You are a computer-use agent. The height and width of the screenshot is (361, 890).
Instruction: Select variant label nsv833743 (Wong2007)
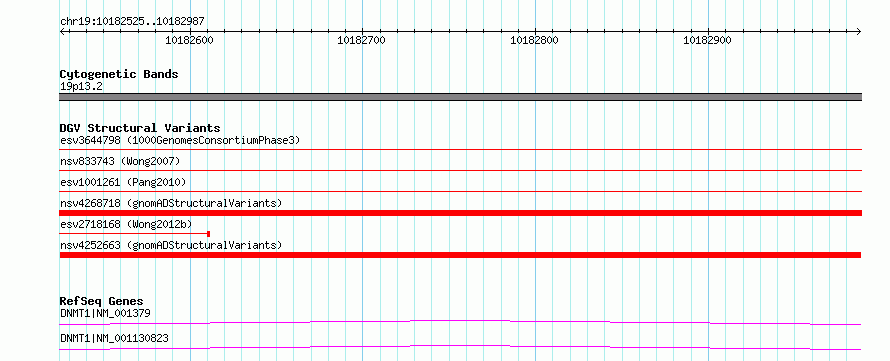(120, 161)
